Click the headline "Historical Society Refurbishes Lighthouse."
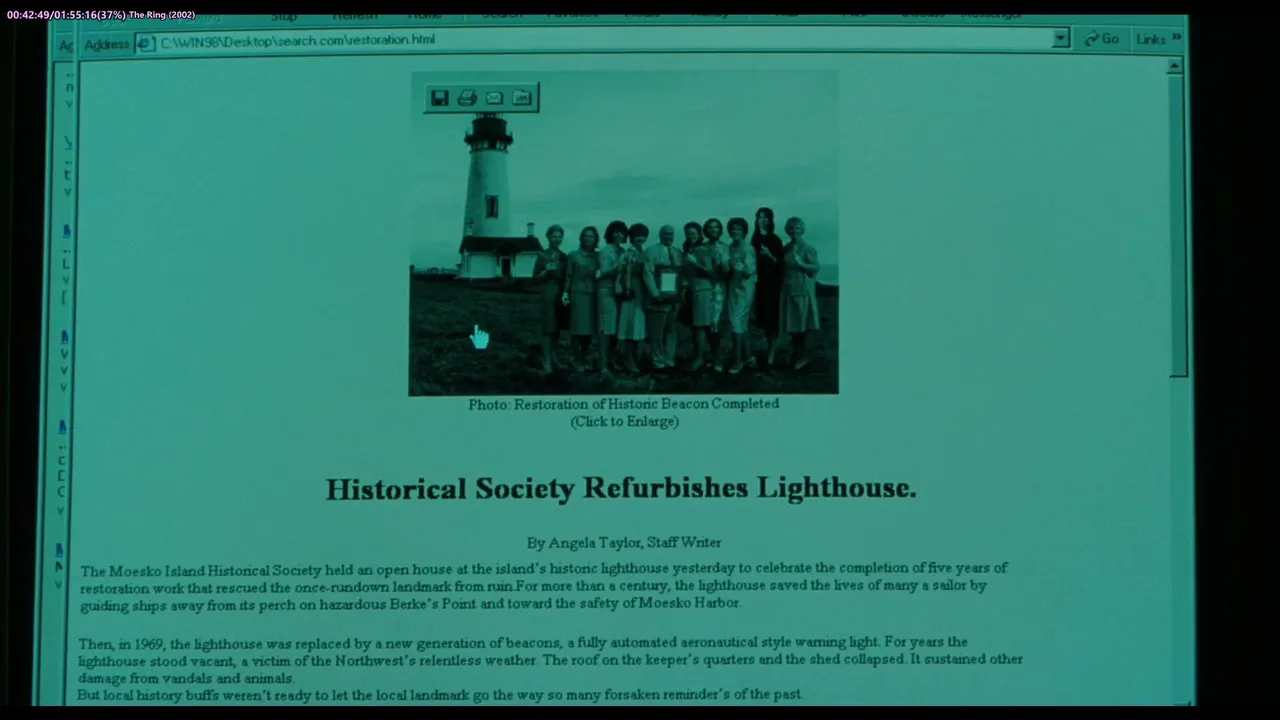Screen dimensions: 1280x720 [x=621, y=488]
